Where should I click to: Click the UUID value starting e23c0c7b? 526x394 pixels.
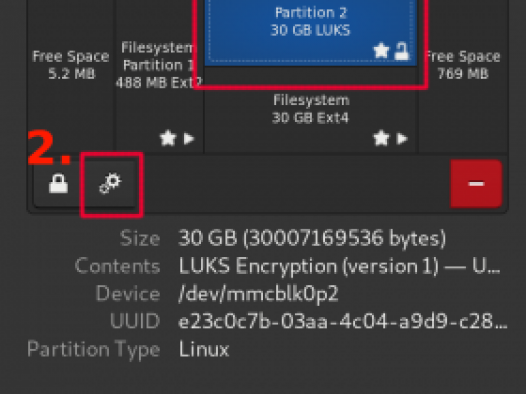pyautogui.click(x=343, y=321)
